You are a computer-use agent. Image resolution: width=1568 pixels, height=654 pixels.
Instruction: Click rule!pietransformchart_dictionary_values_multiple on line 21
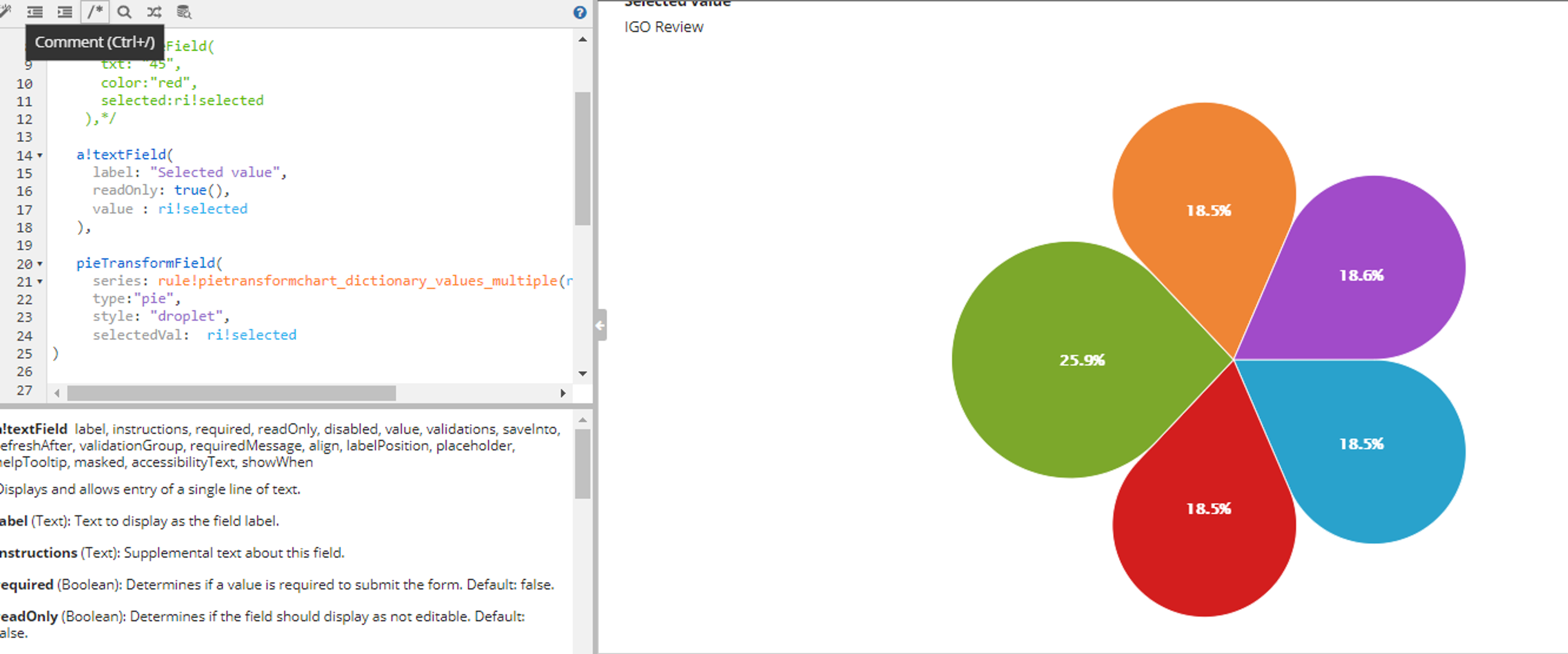coord(357,281)
